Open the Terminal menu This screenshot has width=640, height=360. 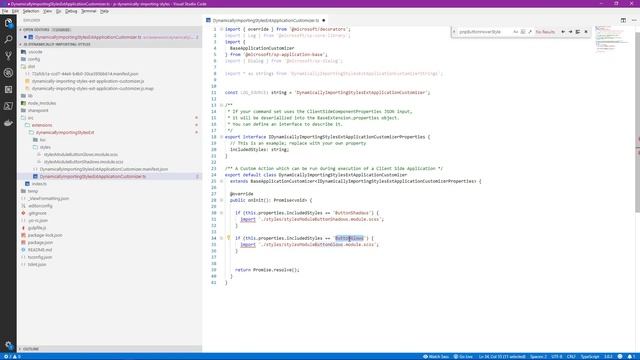coord(89,11)
